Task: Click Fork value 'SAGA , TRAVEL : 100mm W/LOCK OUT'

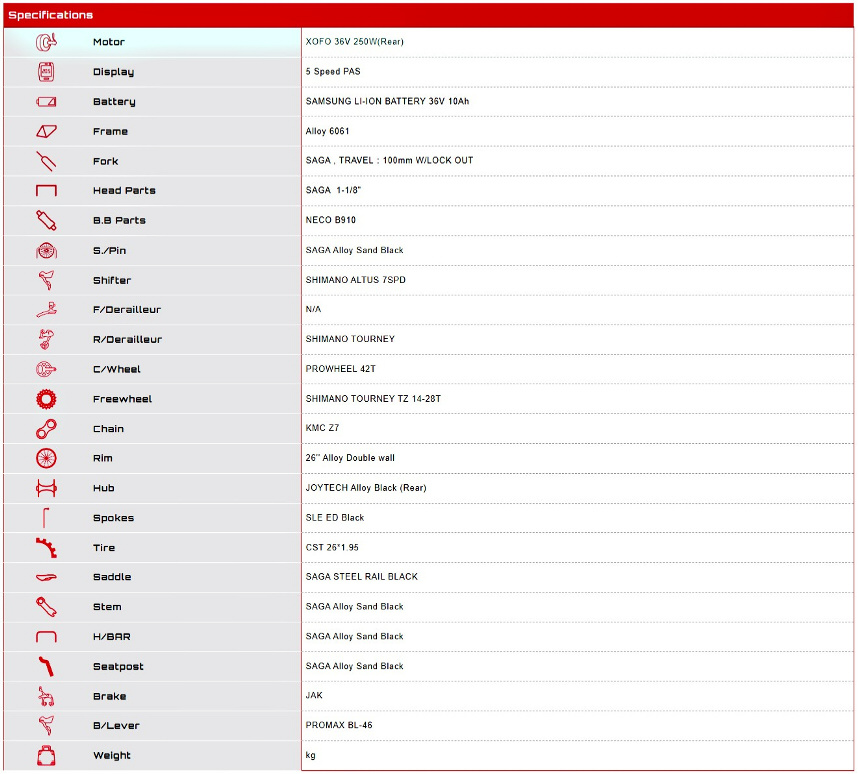Action: coord(390,160)
